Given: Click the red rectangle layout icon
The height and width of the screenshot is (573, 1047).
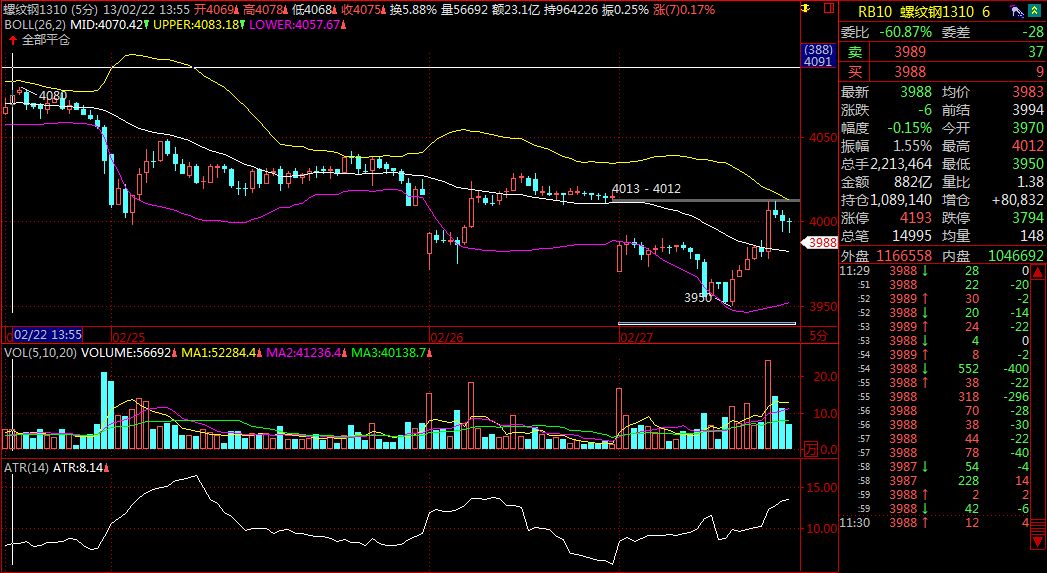Looking at the screenshot, I should pos(829,9).
